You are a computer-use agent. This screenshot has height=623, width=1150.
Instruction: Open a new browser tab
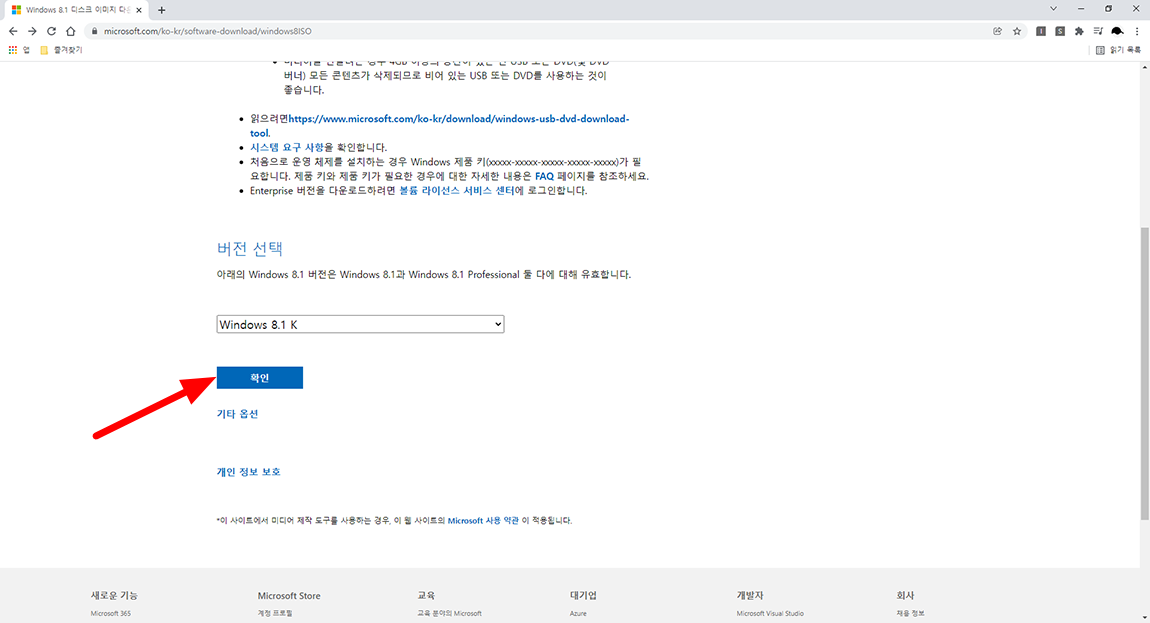(x=161, y=10)
